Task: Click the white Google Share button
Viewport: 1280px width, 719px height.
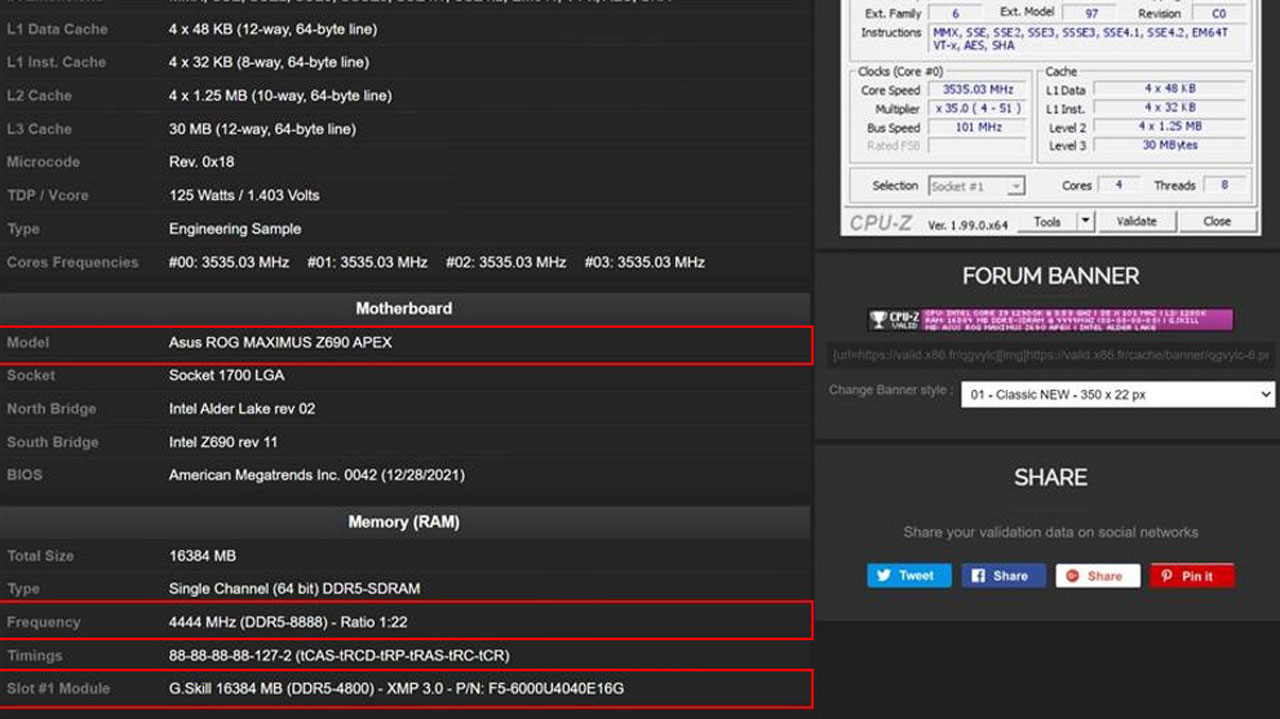Action: point(1097,575)
